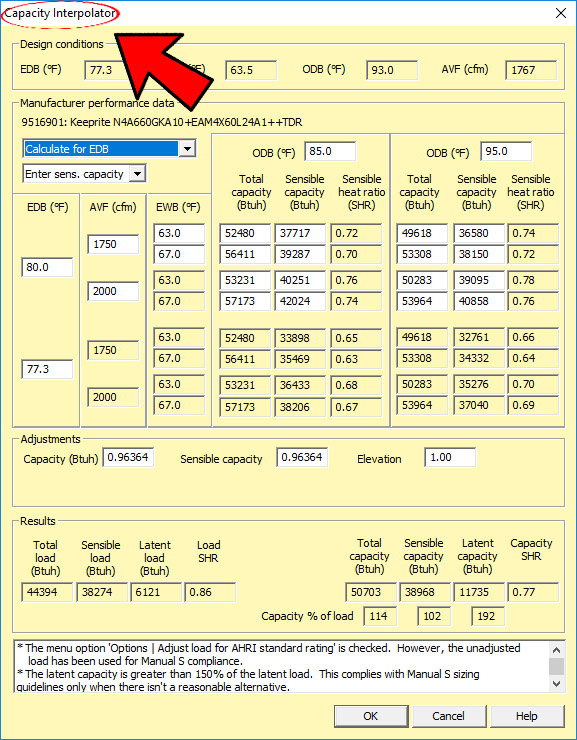Edit the ODB 95.0 column header field

pyautogui.click(x=506, y=152)
